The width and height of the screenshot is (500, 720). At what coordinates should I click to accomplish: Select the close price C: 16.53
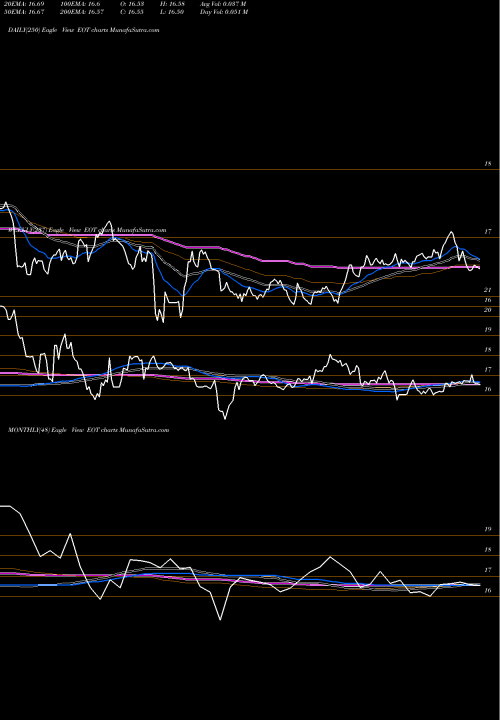(132, 12)
